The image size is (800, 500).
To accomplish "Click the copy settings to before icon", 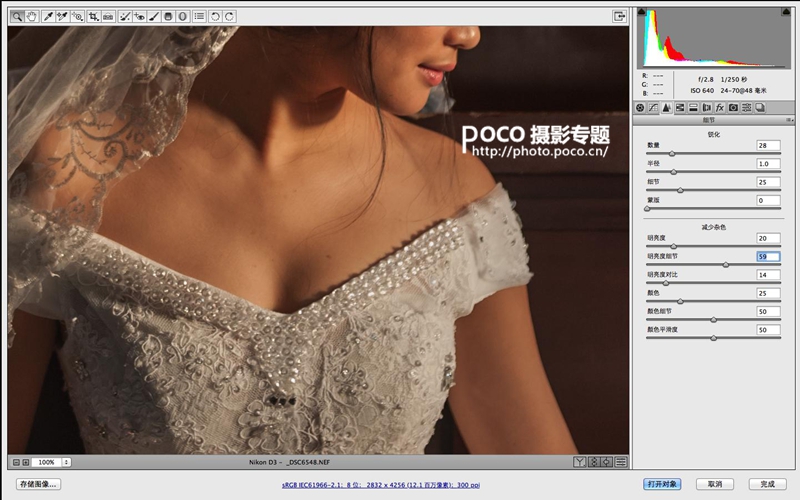I will tap(607, 462).
